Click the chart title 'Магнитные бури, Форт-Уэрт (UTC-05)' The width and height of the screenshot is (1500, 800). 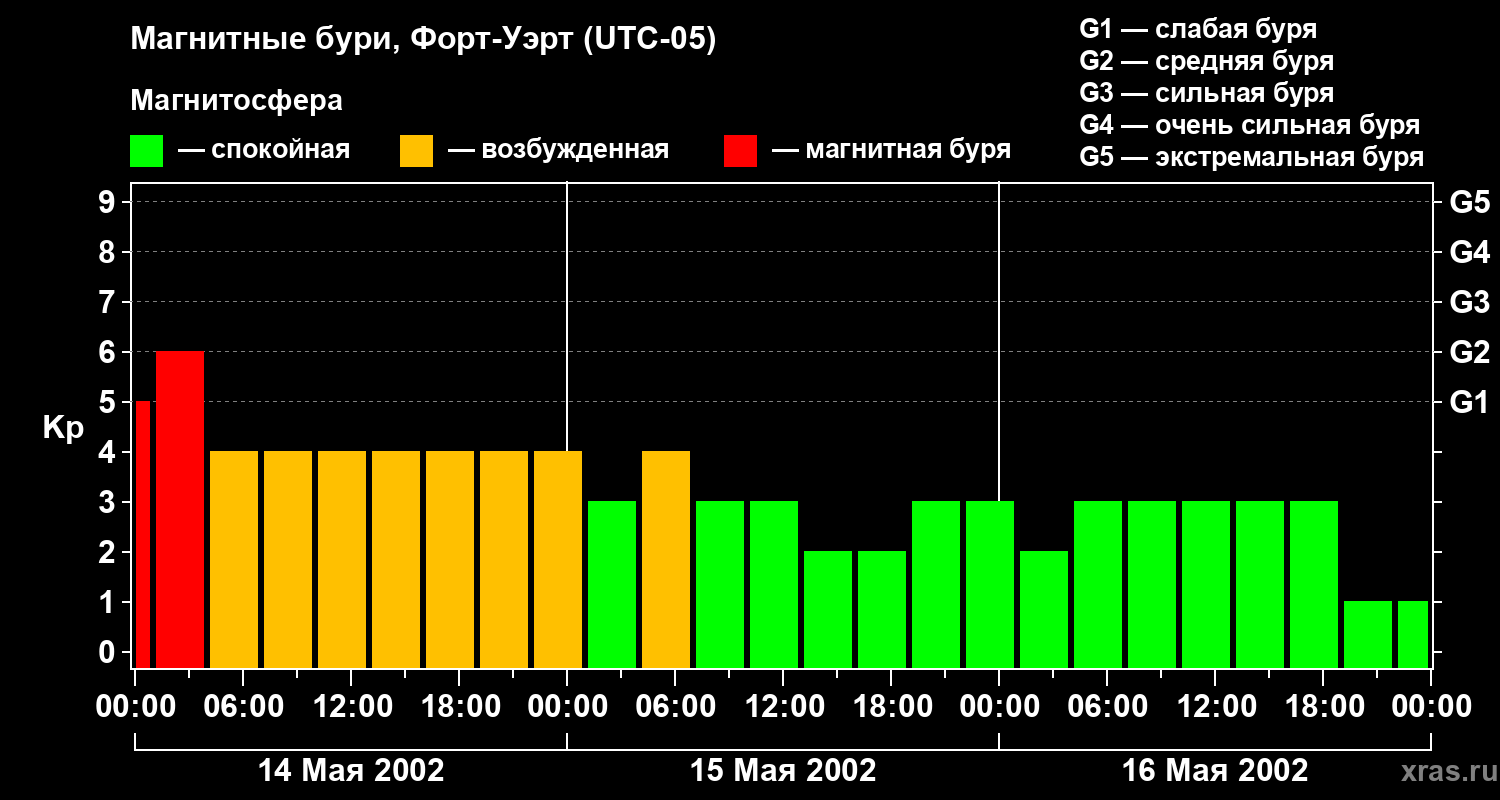coord(424,40)
